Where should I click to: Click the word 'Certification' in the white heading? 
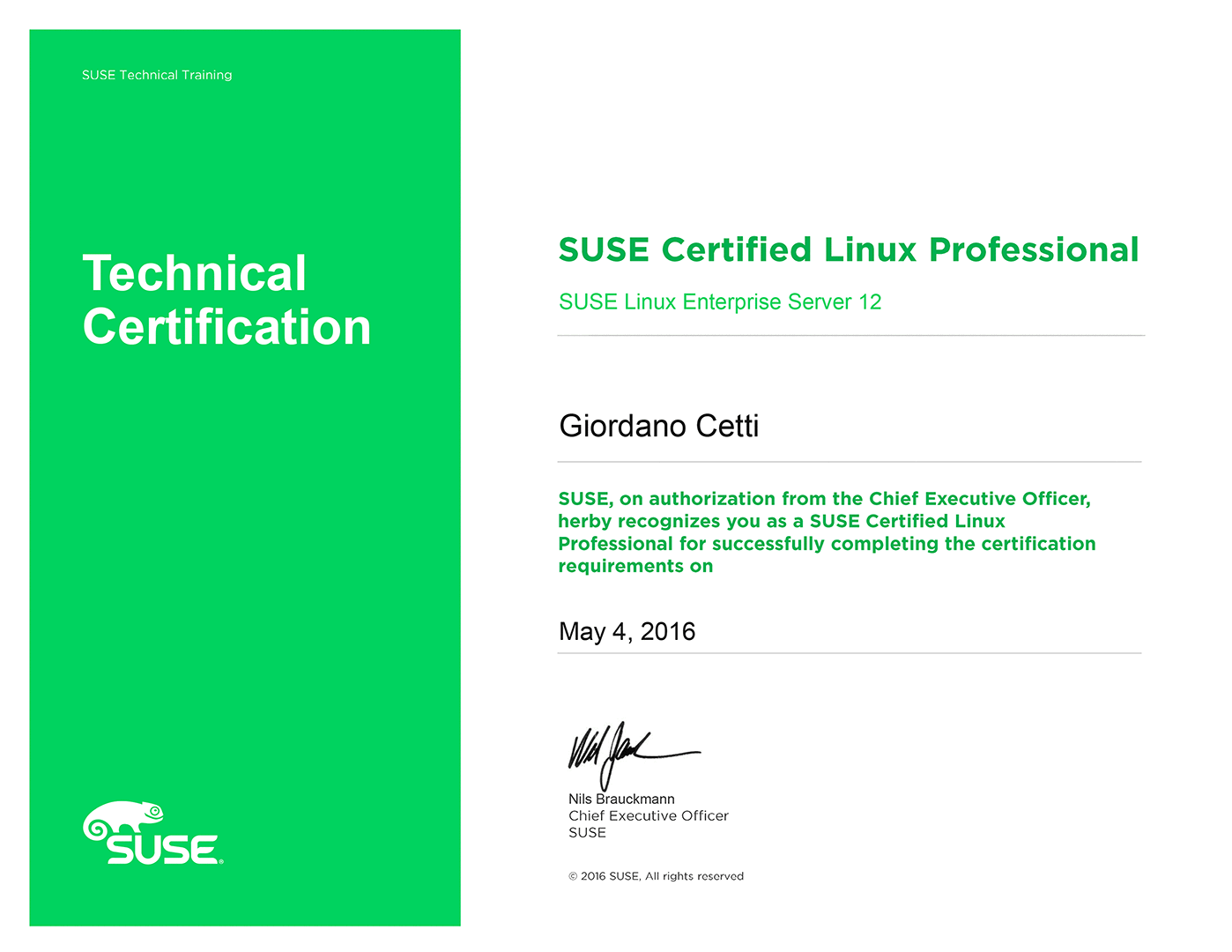click(226, 327)
